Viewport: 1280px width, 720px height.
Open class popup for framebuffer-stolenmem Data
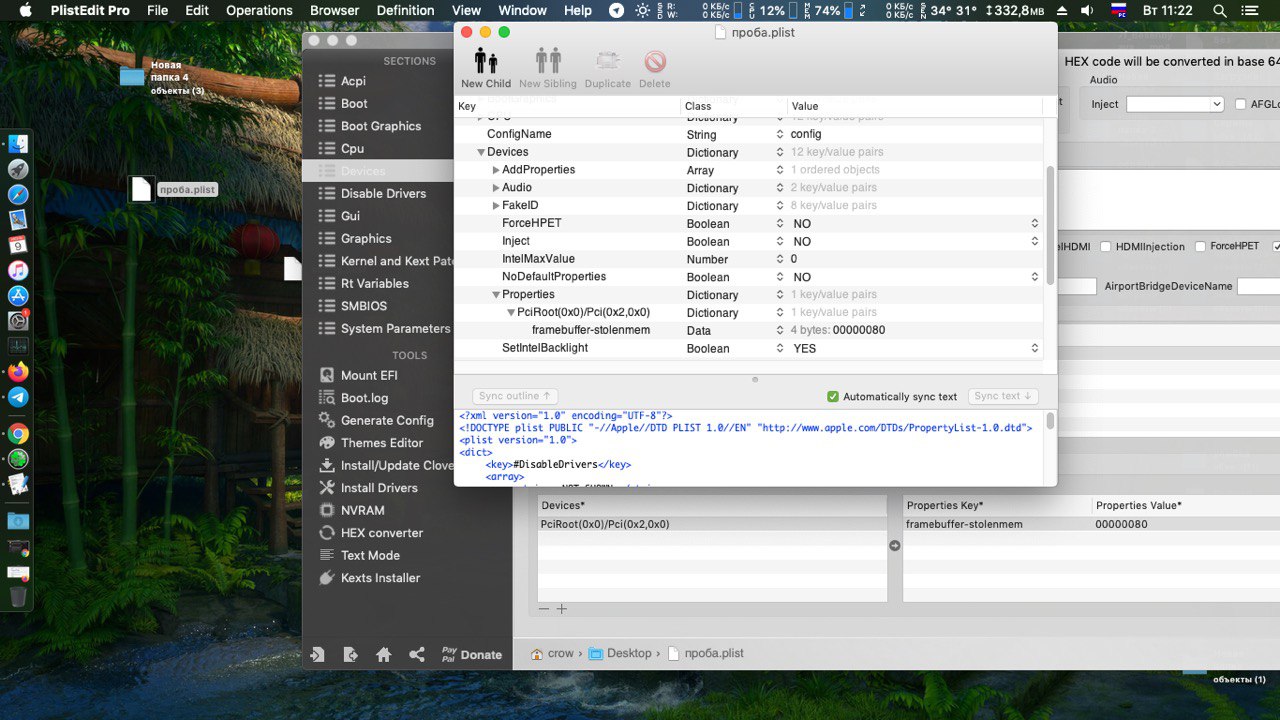coord(780,331)
